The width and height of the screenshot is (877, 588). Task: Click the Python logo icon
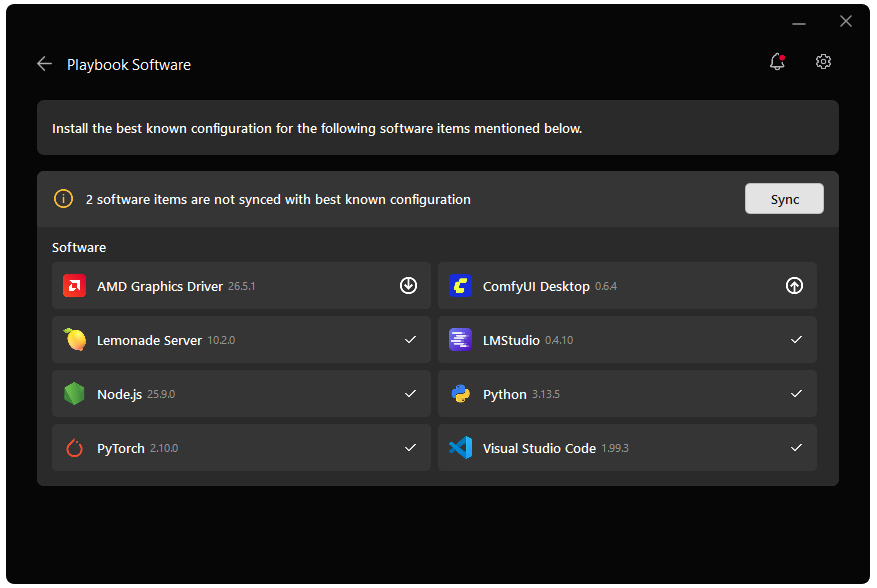point(460,394)
